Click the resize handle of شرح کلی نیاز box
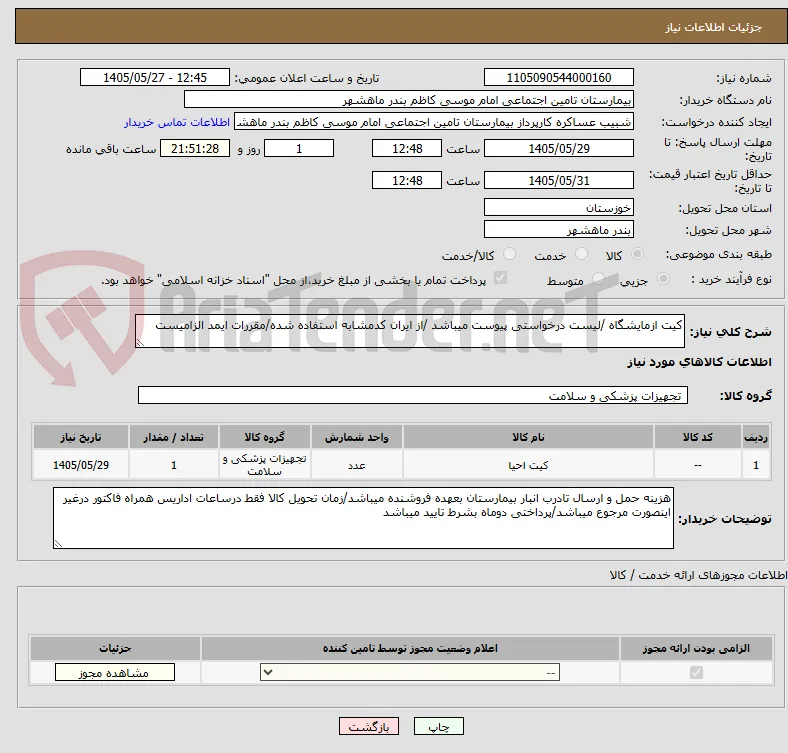This screenshot has width=788, height=753. point(140,343)
